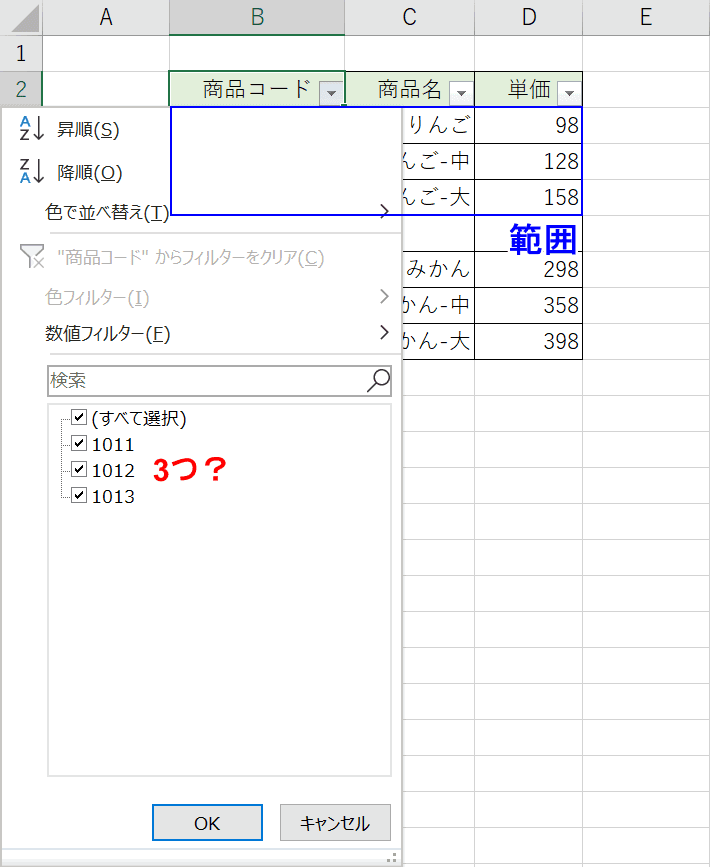710x867 pixels.
Task: Select column C header
Action: click(x=409, y=17)
